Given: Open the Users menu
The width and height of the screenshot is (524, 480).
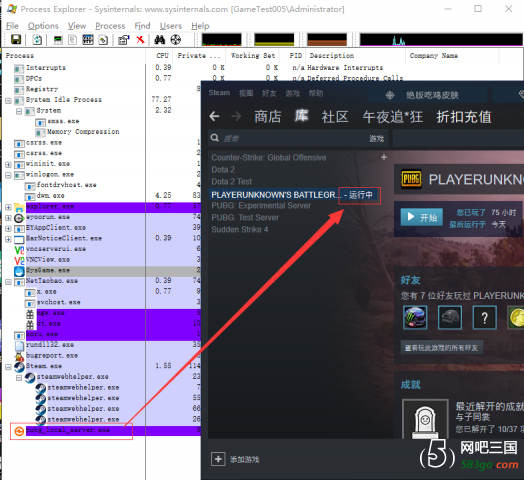Looking at the screenshot, I should click(x=171, y=26).
